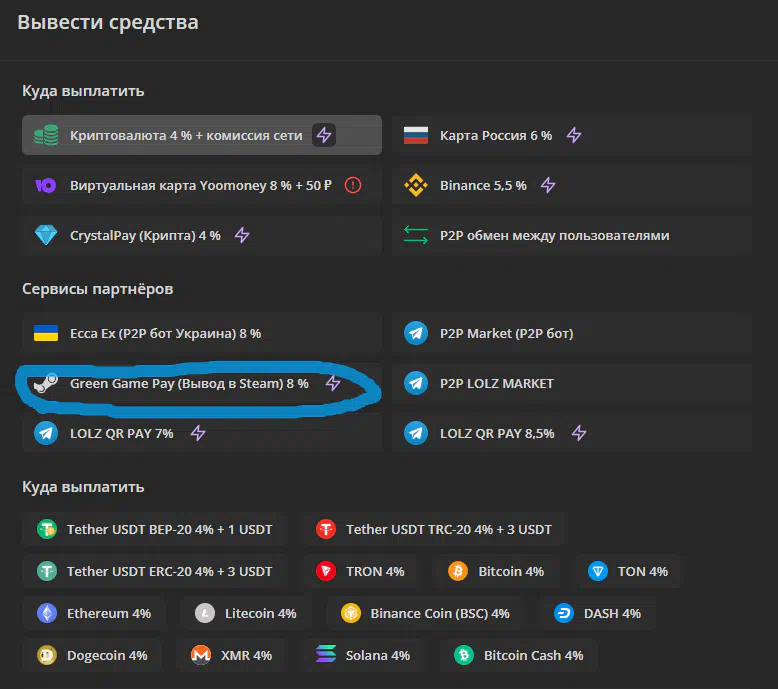Choose Tether USDT ERC-20 4% + 3 USDT

tap(155, 571)
